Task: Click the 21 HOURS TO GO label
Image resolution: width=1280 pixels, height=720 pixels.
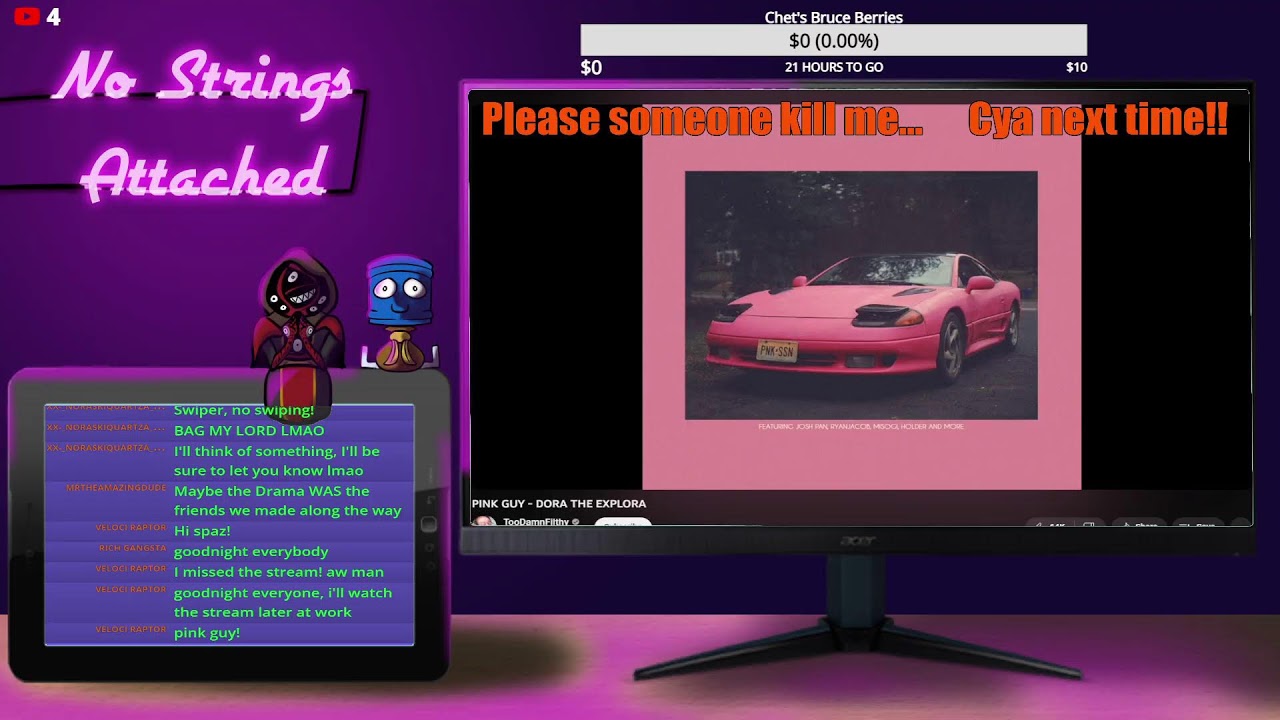Action: click(834, 67)
